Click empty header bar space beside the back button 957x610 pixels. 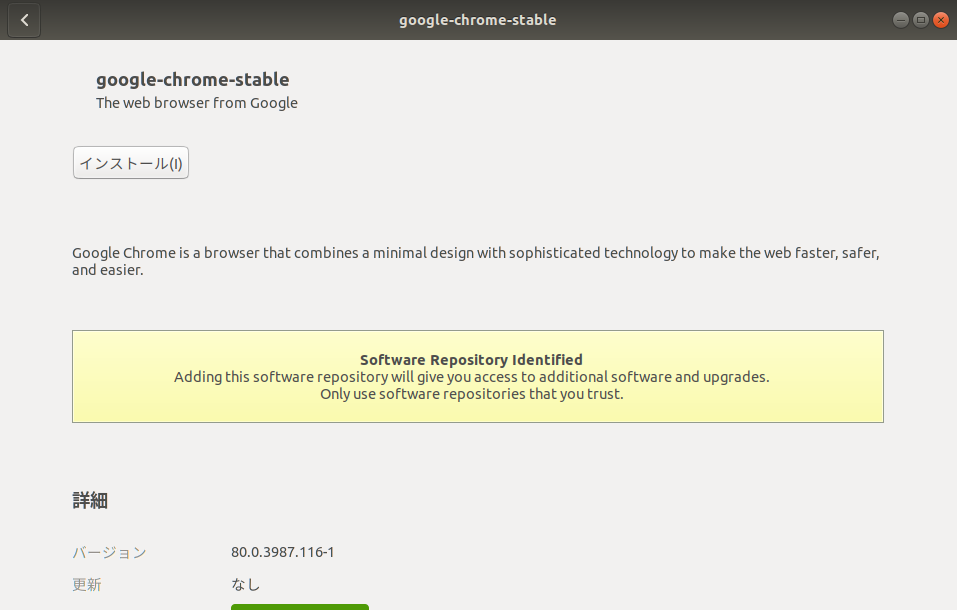200,20
